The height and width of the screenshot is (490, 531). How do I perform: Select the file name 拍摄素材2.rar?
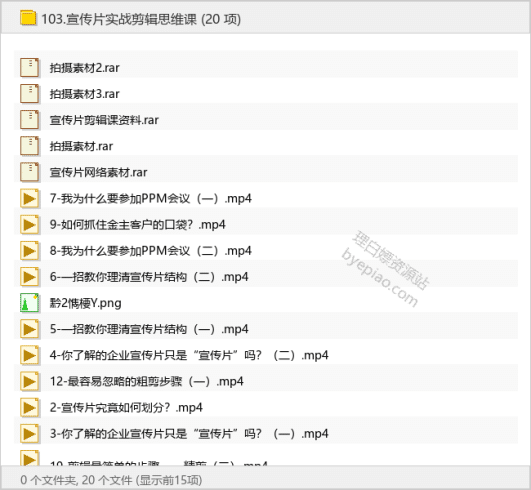coord(85,68)
